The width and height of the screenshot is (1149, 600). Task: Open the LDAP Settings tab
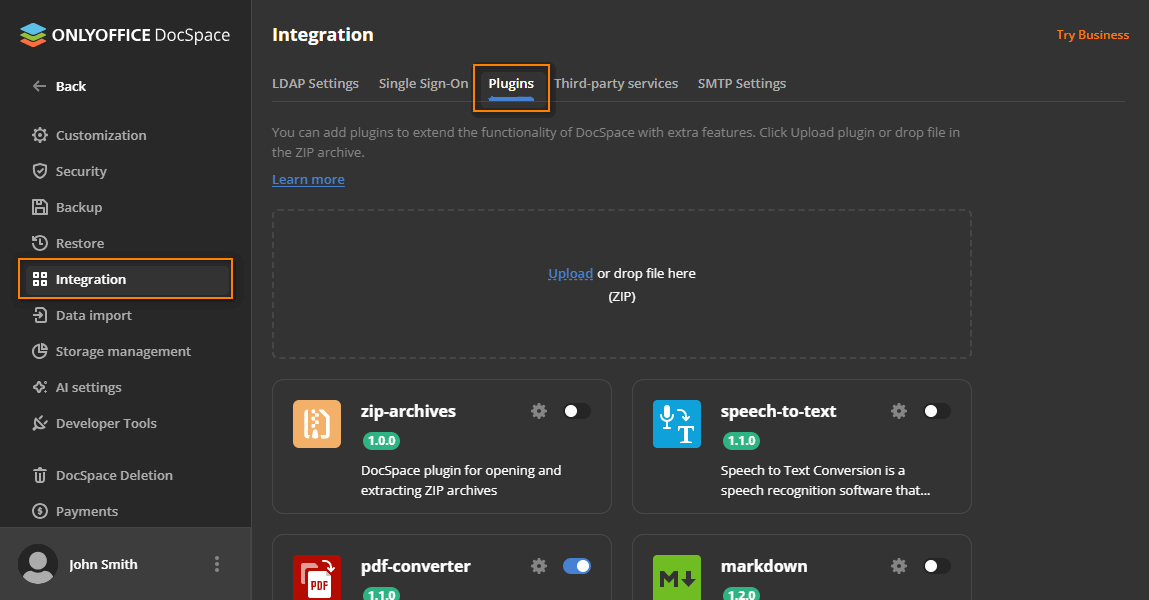[315, 83]
